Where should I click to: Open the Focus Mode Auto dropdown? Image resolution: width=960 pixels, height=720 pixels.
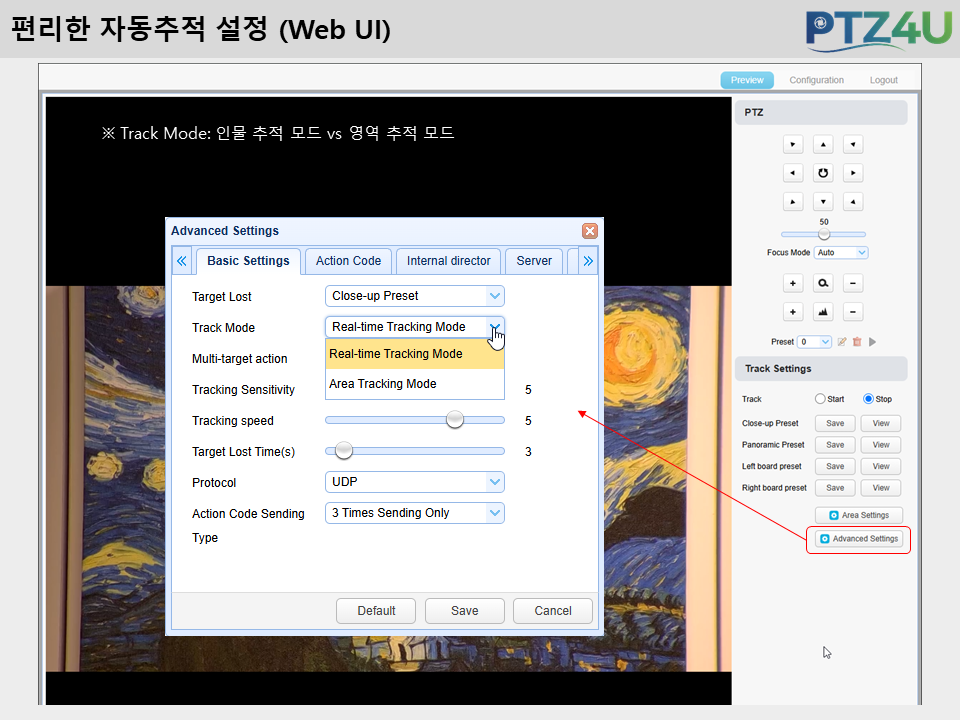pos(841,252)
